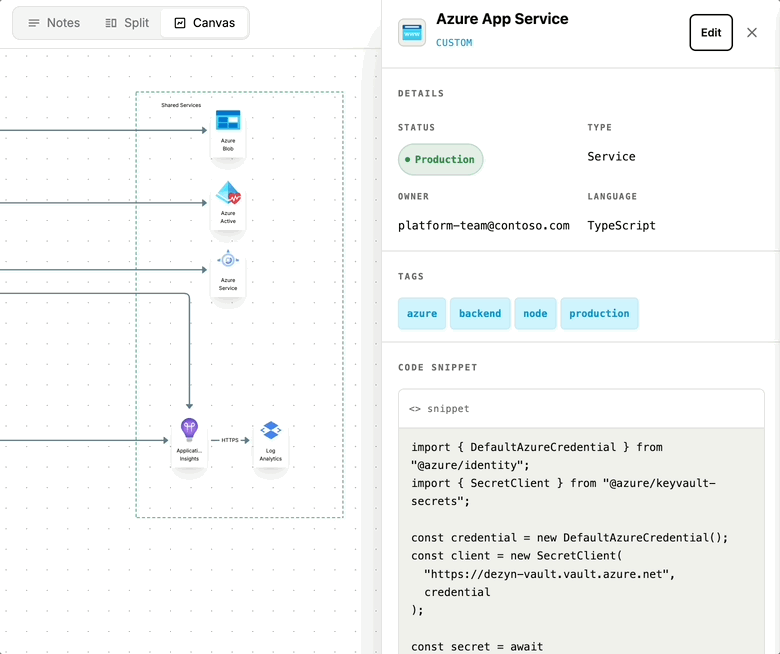Click the CODE SNIPPET section heading
This screenshot has height=654, width=780.
(438, 368)
